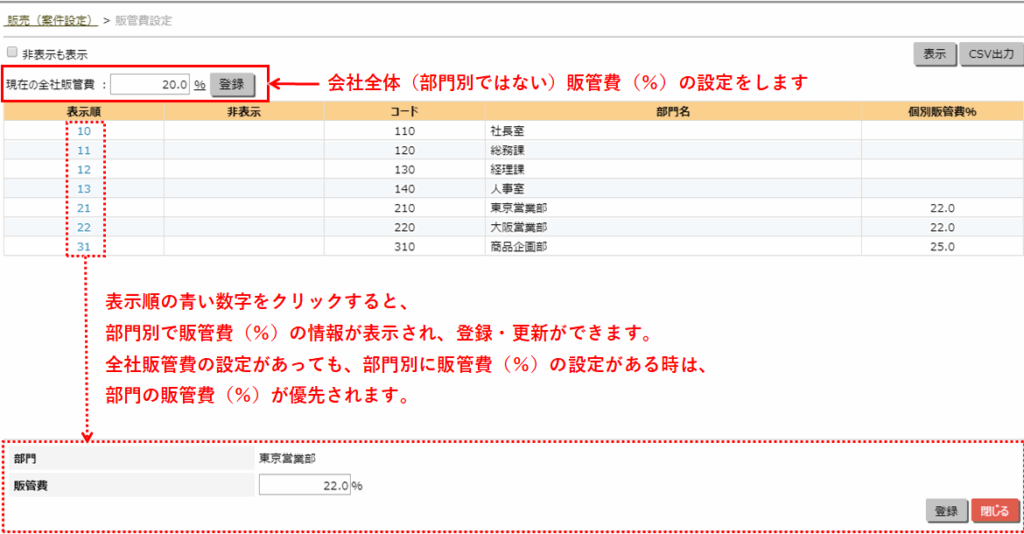Select display order 21 for 東京営業部

coord(84,208)
